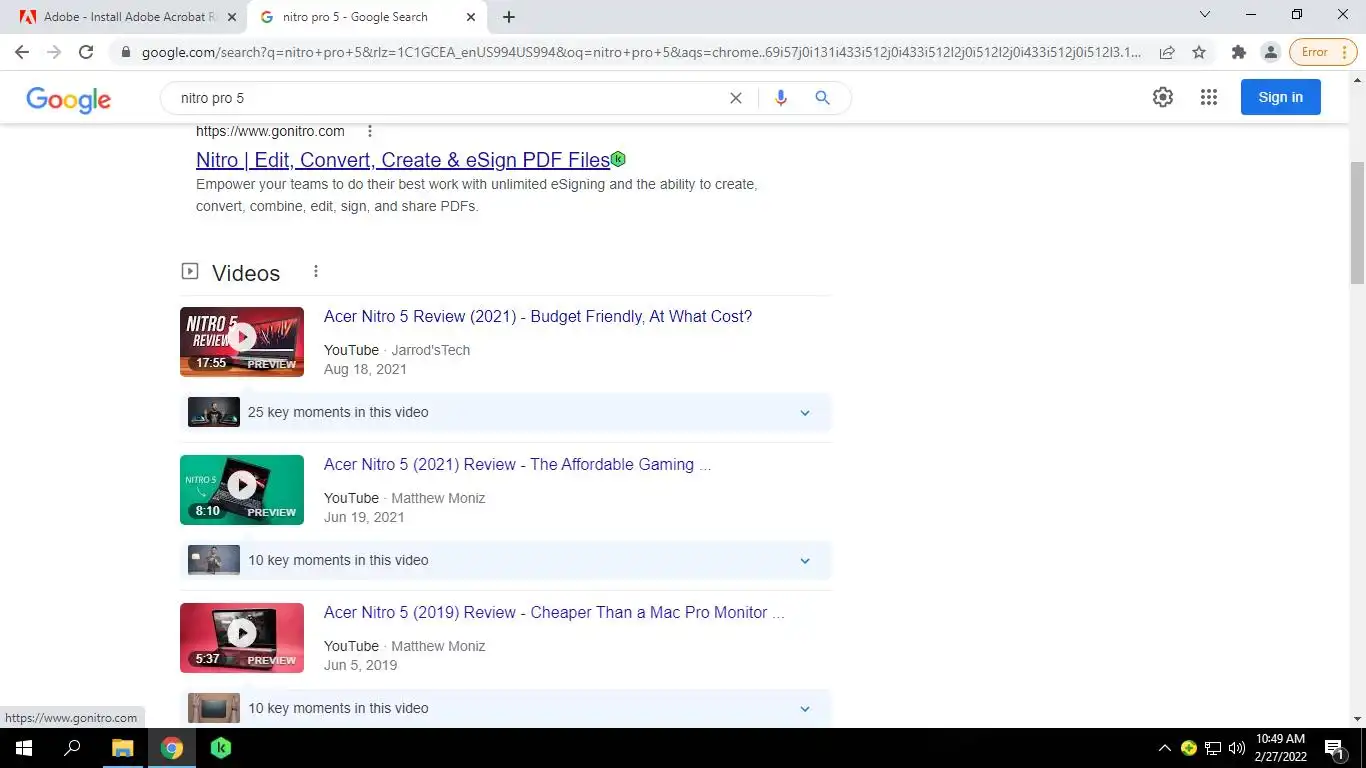Viewport: 1366px width, 768px height.
Task: Click the Jarrod'sTech channel name
Action: pos(431,350)
